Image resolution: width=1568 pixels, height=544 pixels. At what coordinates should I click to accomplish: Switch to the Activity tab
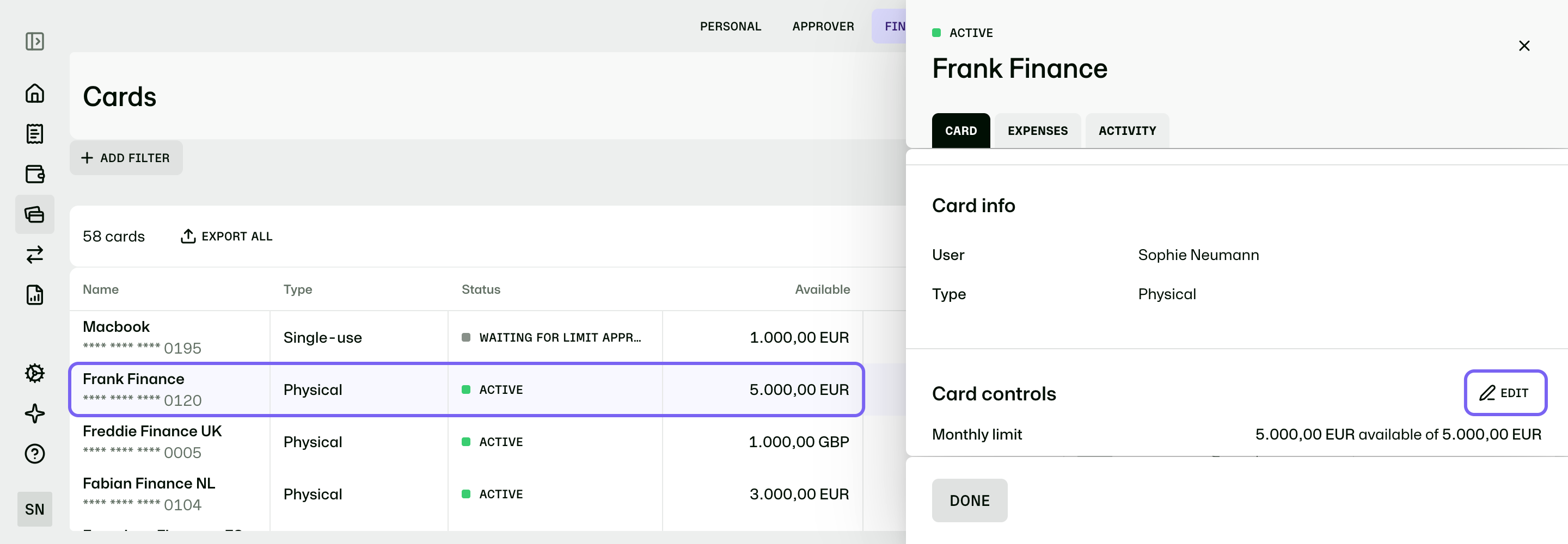tap(1126, 131)
